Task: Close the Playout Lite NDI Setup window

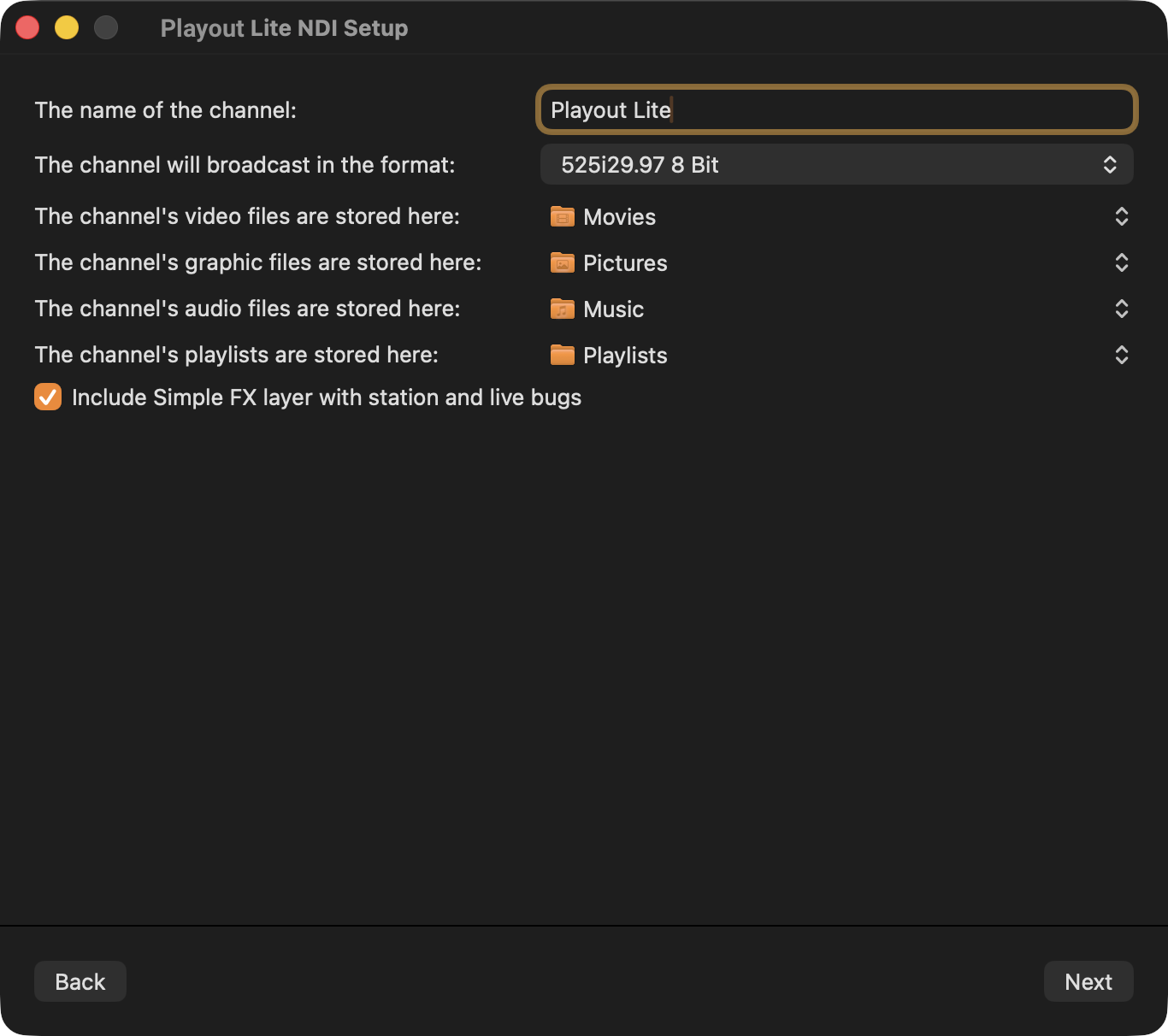Action: pos(27,27)
